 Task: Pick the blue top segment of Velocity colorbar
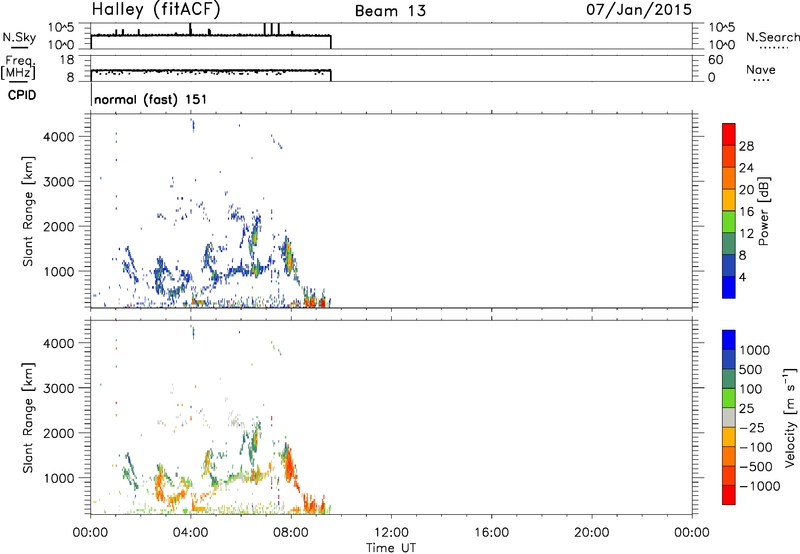729,340
